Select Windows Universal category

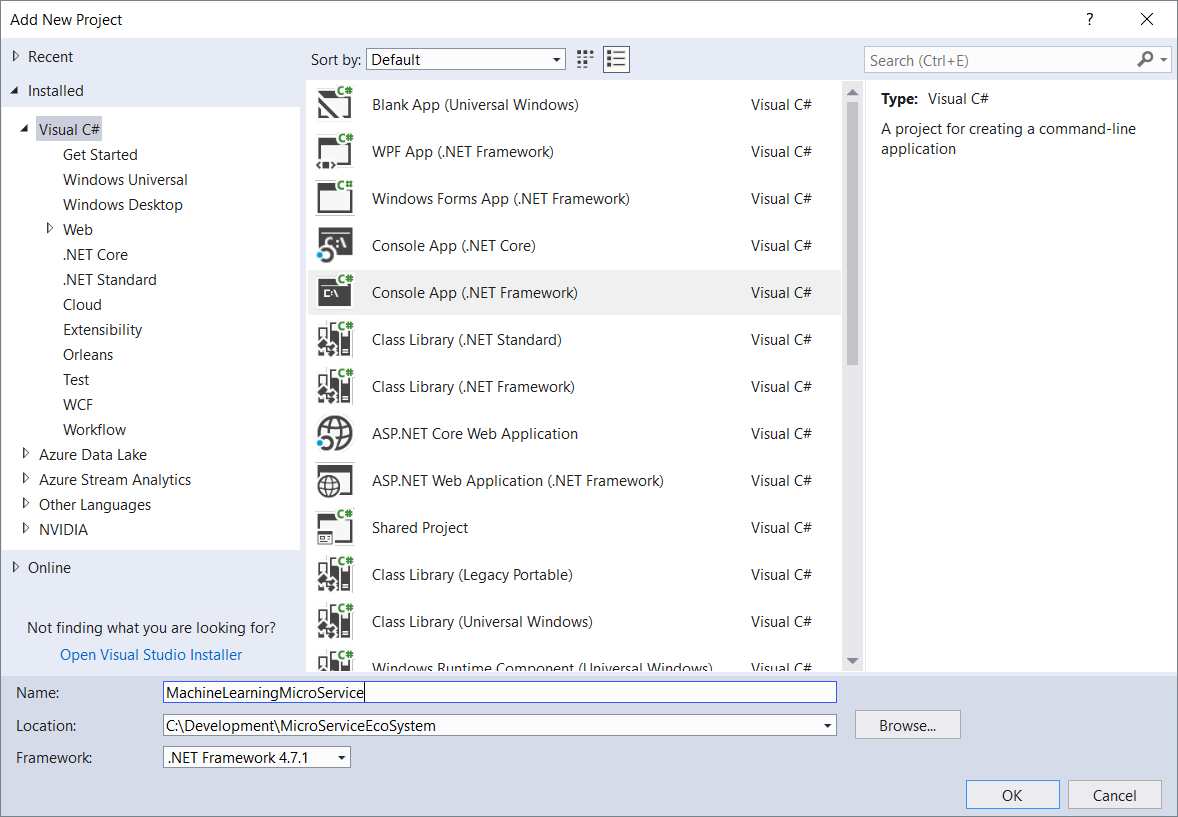click(125, 180)
